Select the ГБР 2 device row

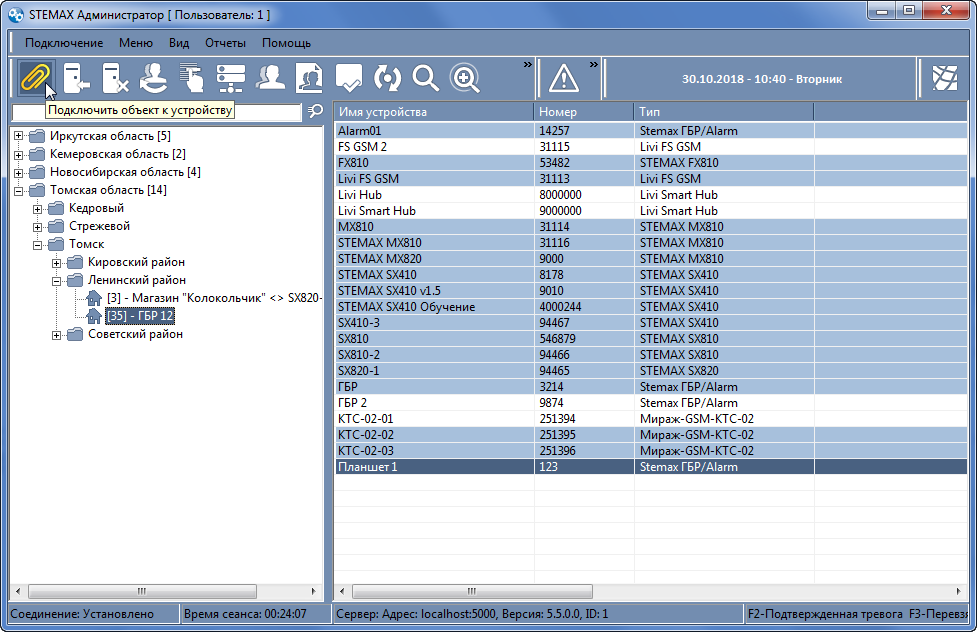coord(651,403)
